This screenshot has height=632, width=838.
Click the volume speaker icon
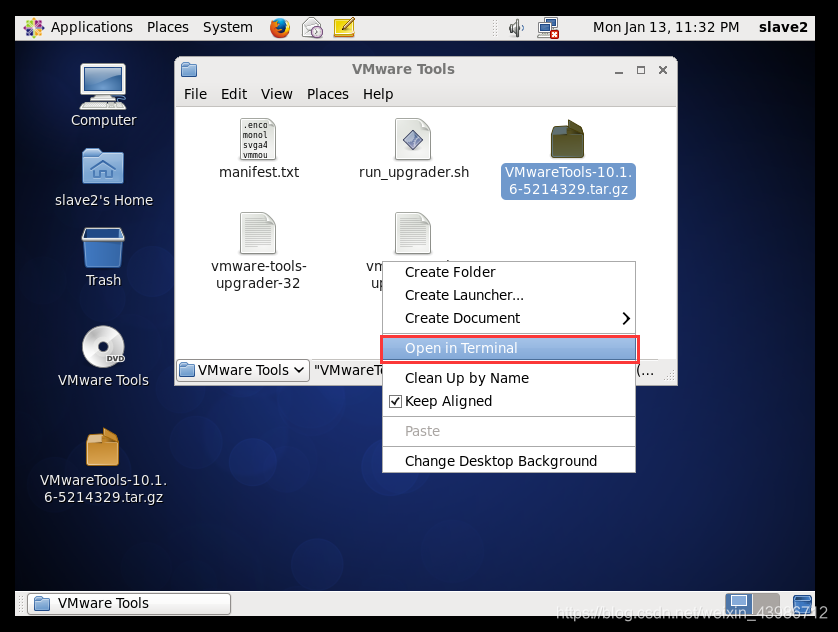pyautogui.click(x=516, y=28)
